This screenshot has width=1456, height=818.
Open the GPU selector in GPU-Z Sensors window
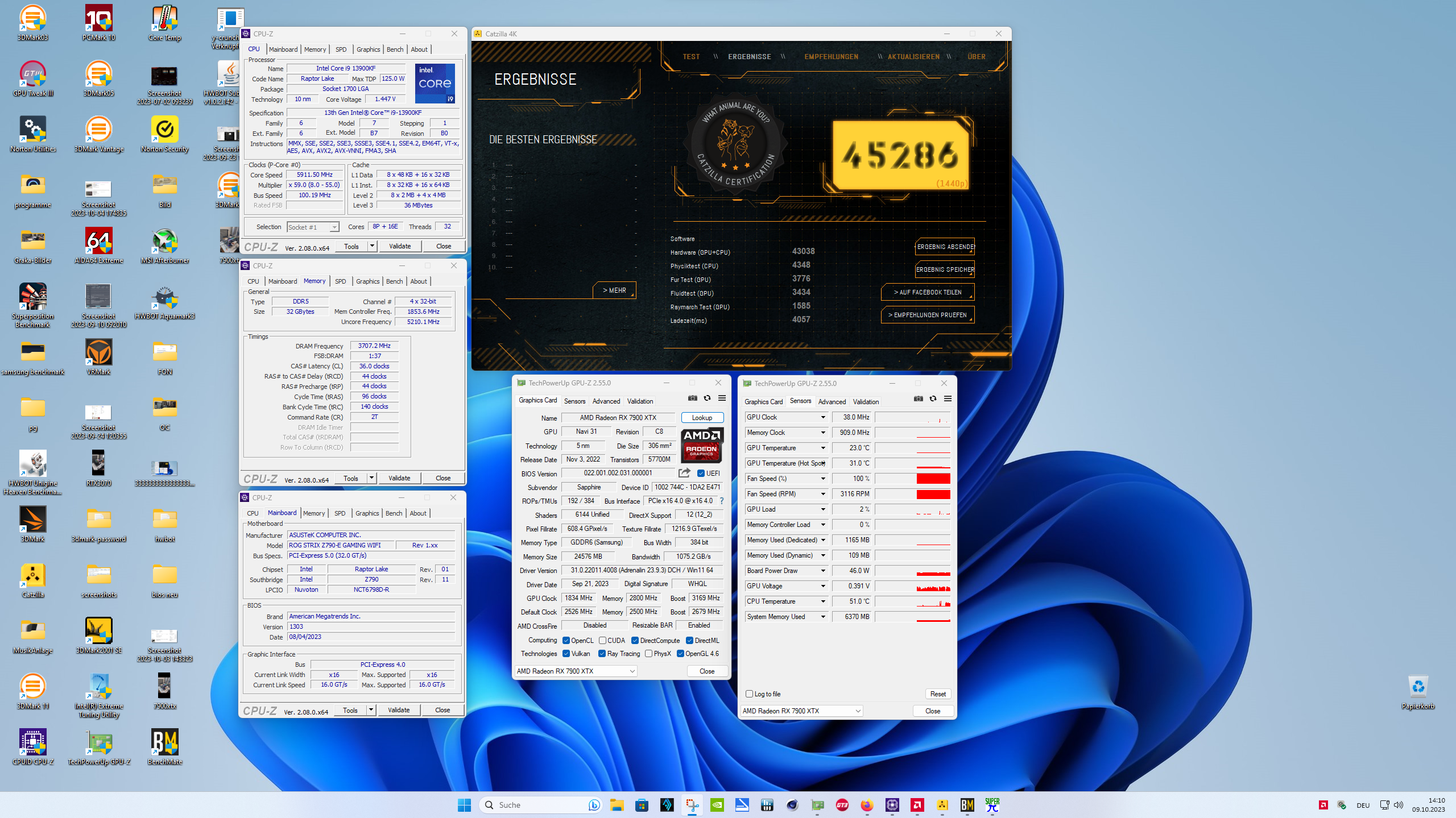tap(801, 711)
